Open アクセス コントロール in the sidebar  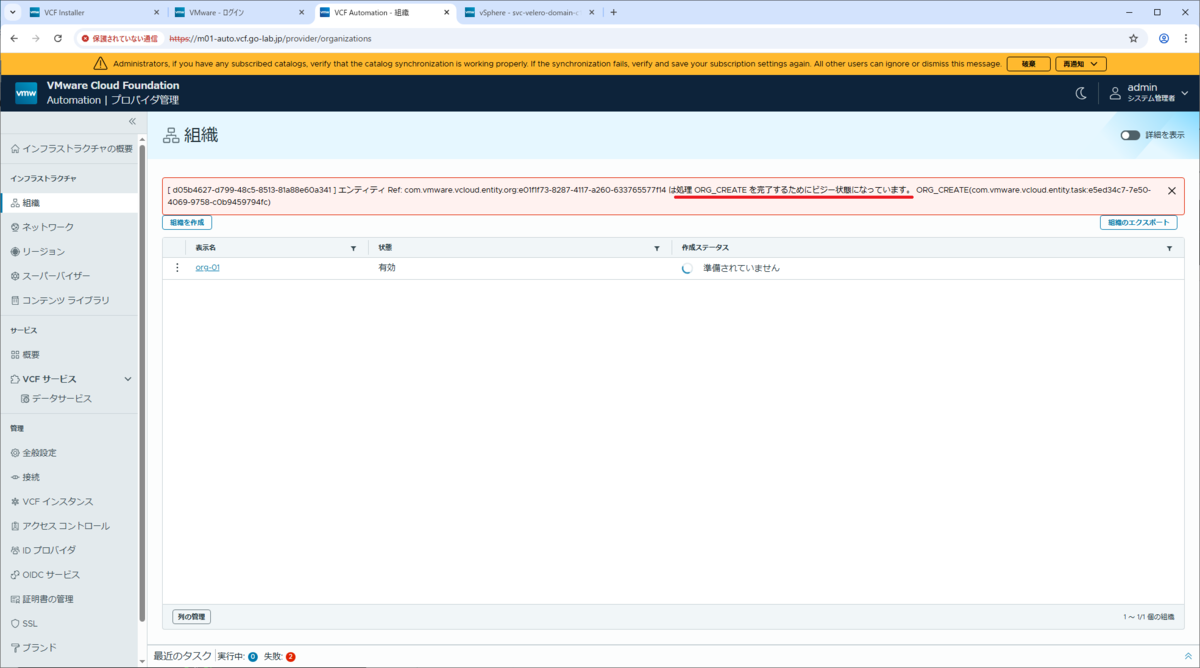click(59, 526)
